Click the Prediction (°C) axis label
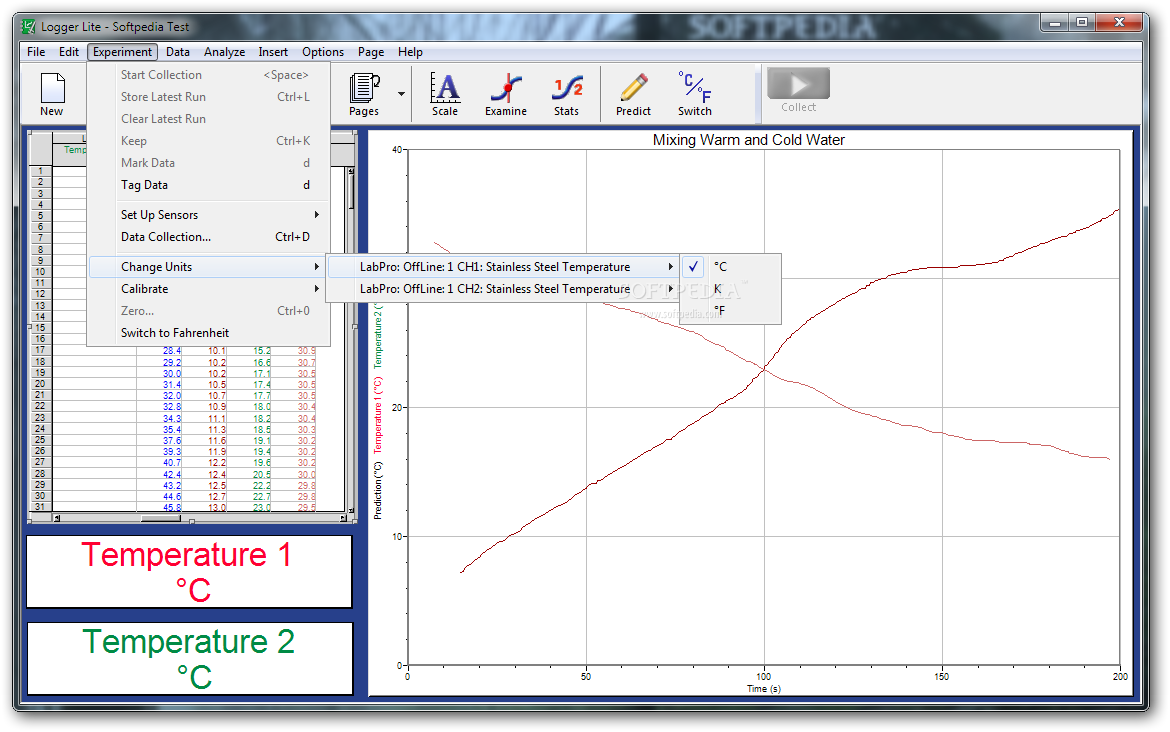1170x732 pixels. 378,490
